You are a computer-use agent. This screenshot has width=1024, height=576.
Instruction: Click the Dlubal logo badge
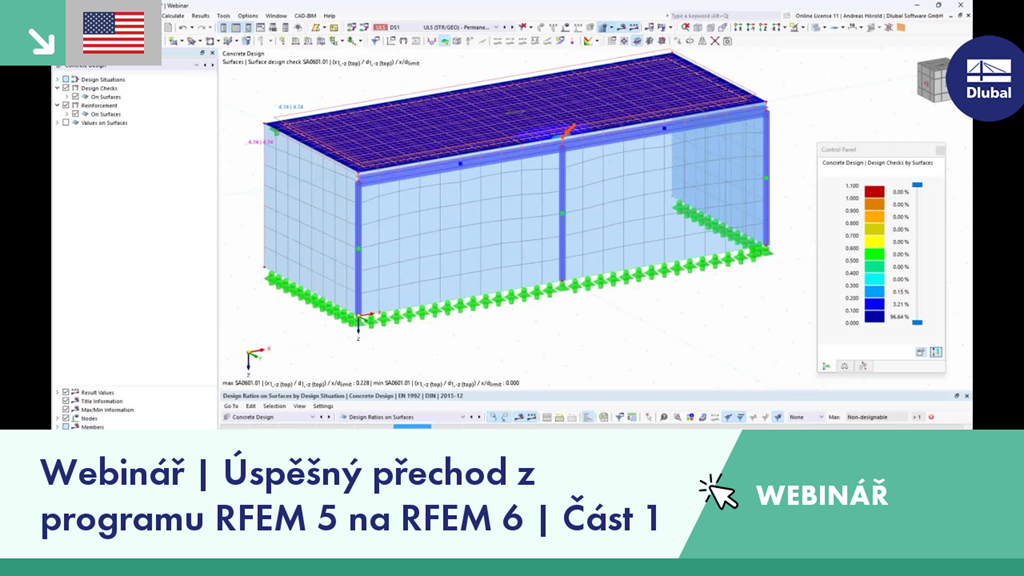987,78
